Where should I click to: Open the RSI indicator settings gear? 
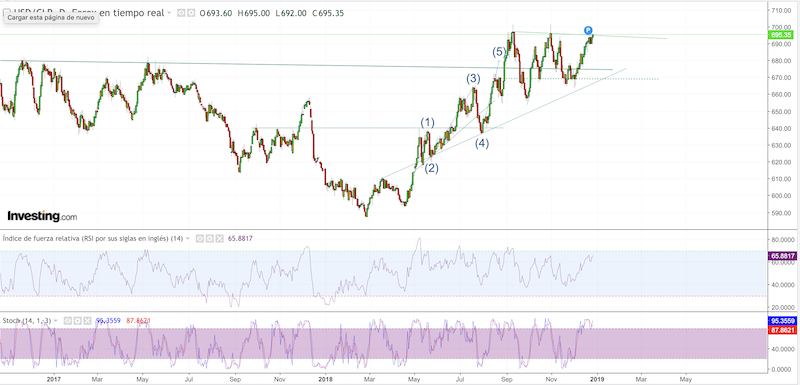coord(210,238)
